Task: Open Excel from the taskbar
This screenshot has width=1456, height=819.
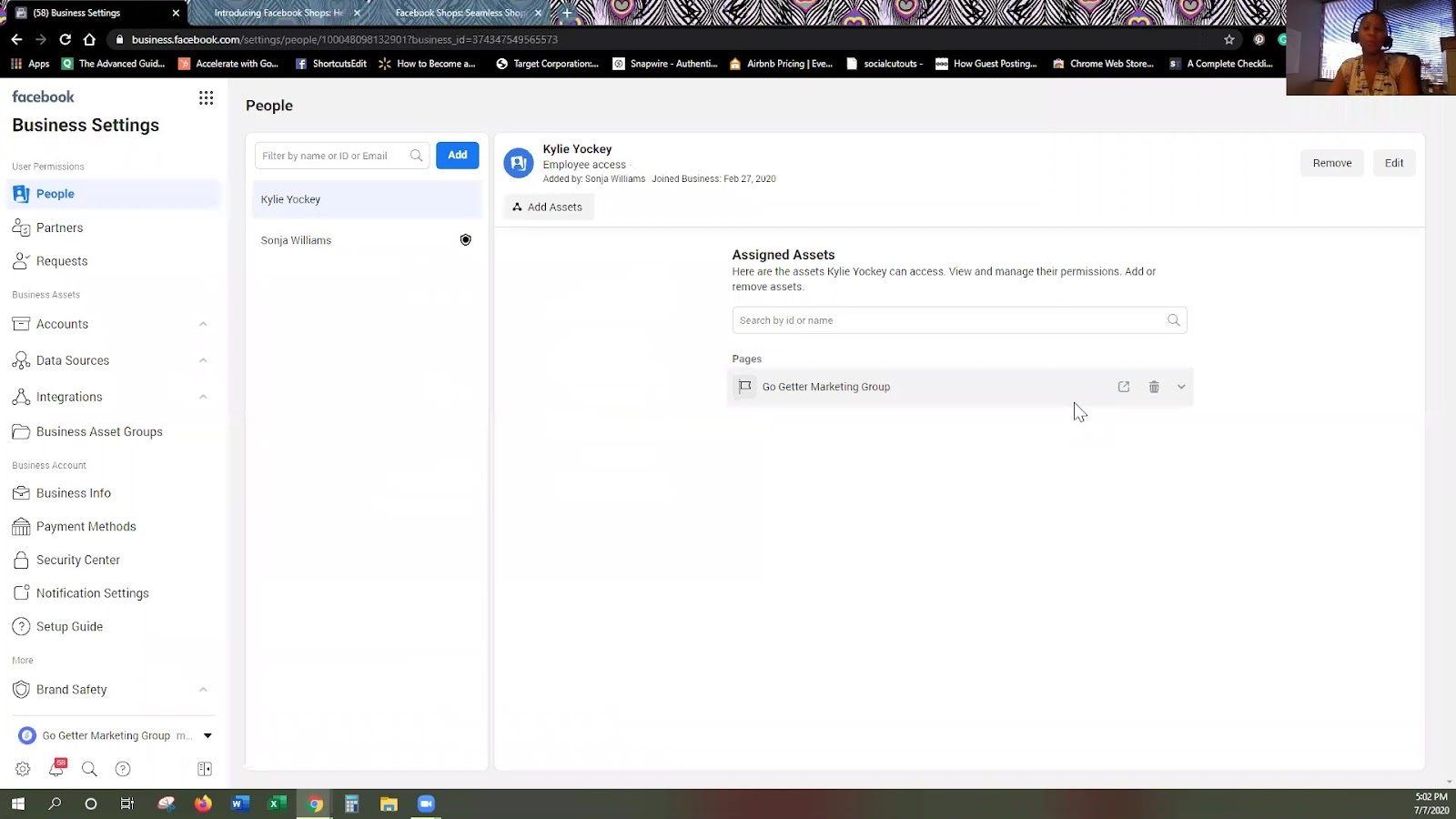Action: pos(278,804)
